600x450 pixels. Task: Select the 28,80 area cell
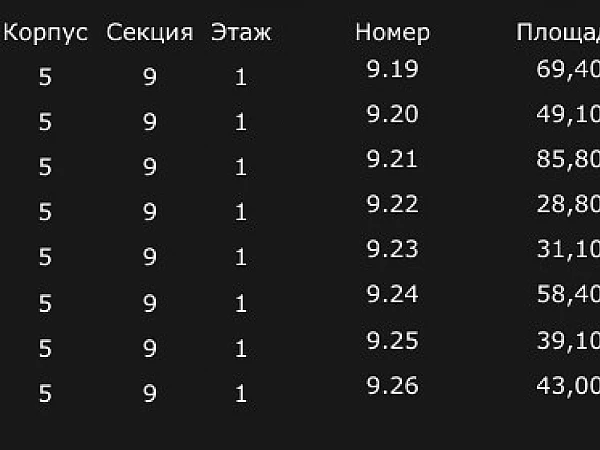coord(567,204)
